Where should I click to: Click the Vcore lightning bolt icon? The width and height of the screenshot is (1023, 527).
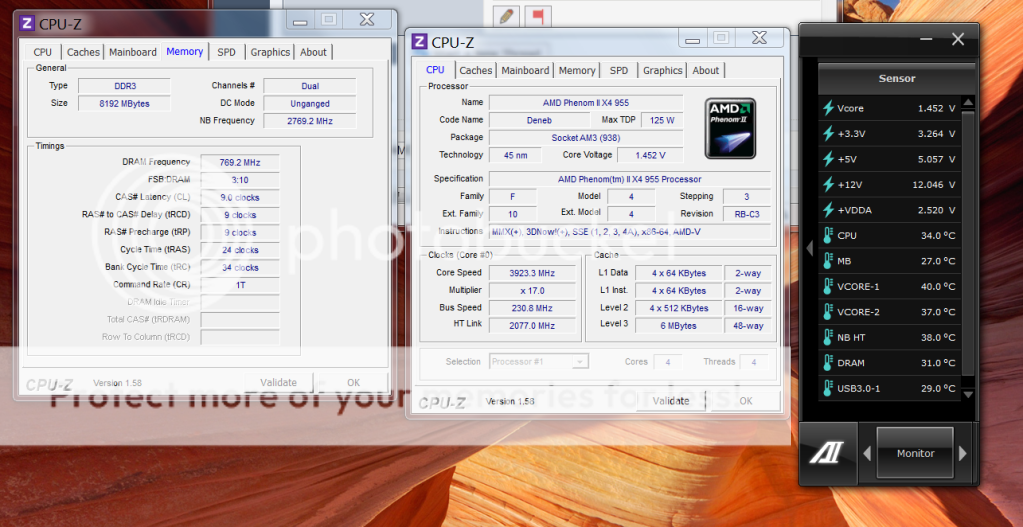pos(829,108)
